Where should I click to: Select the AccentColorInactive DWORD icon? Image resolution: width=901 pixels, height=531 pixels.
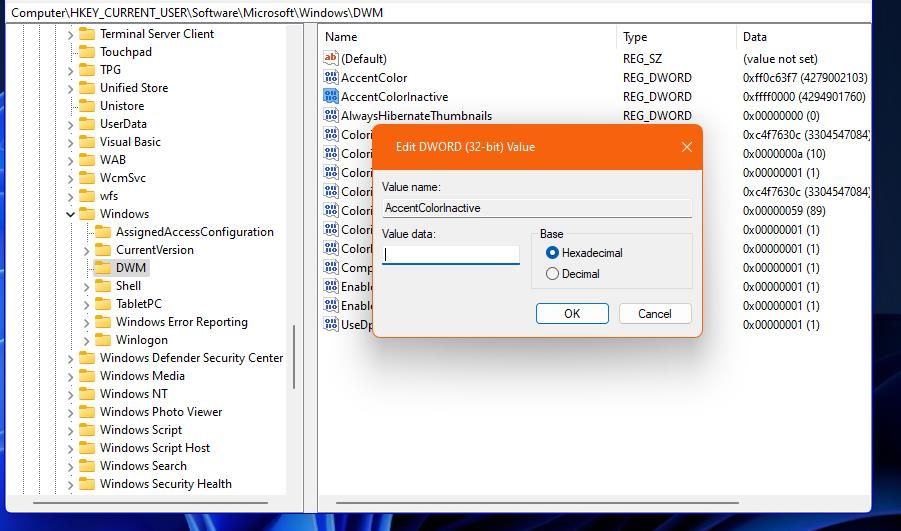click(330, 96)
